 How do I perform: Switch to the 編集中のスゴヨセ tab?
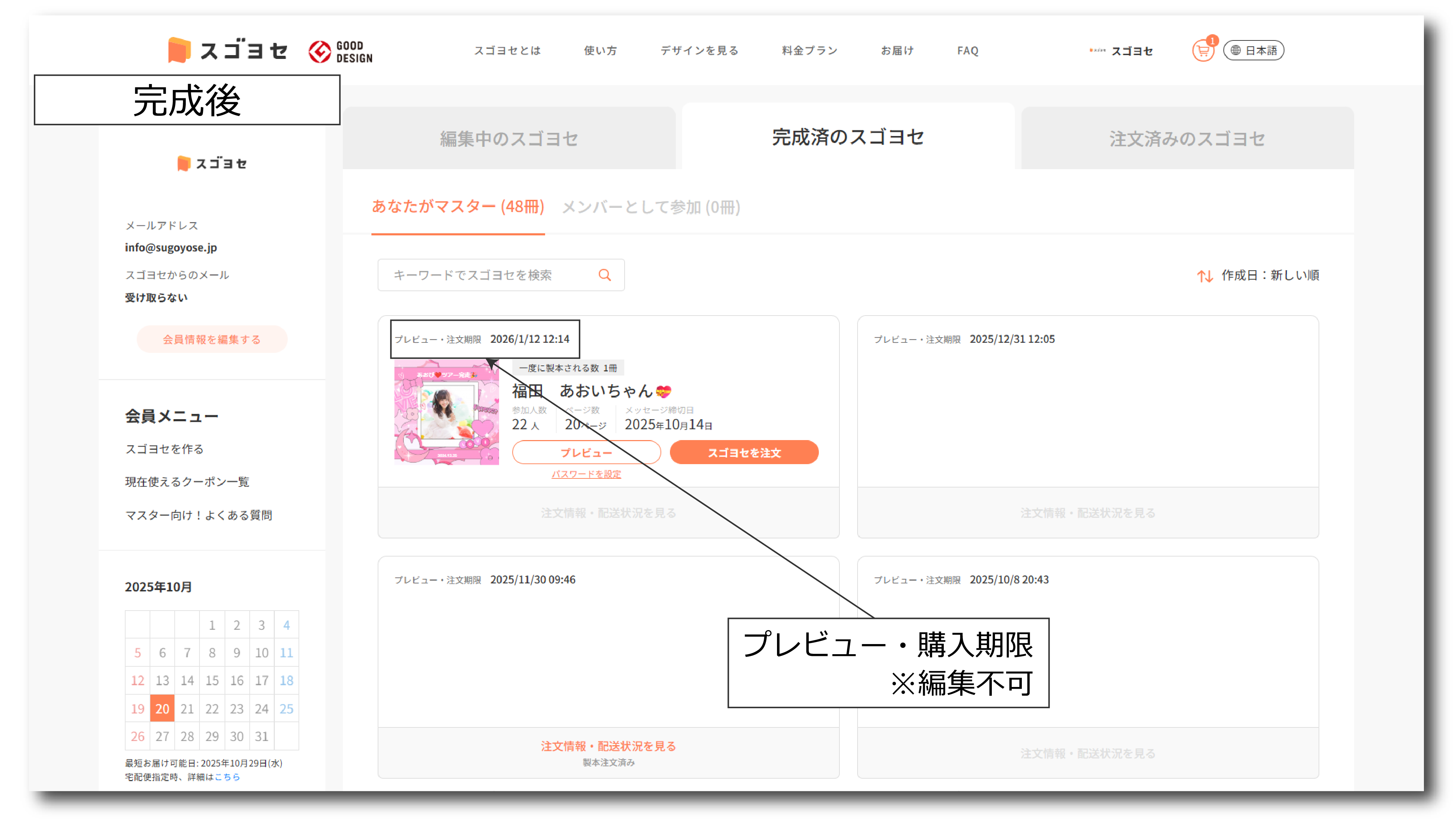pos(509,139)
